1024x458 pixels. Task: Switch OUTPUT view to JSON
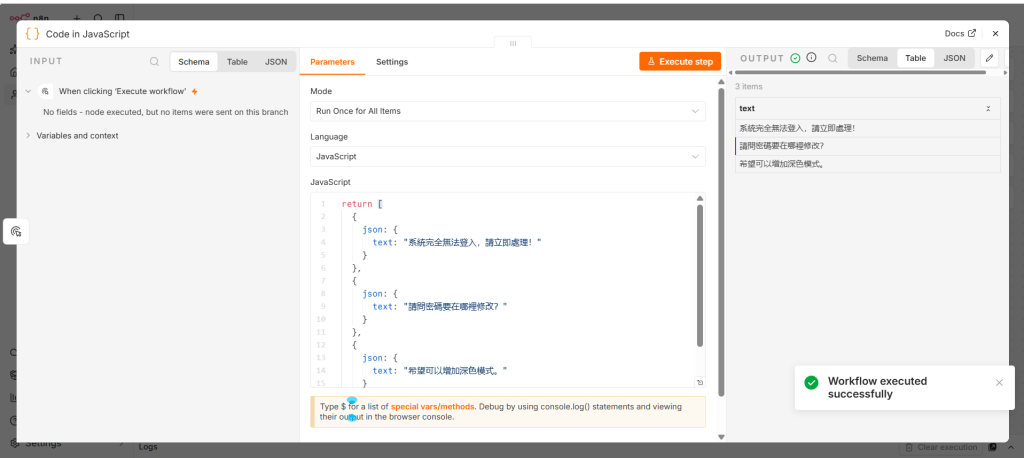(x=954, y=58)
